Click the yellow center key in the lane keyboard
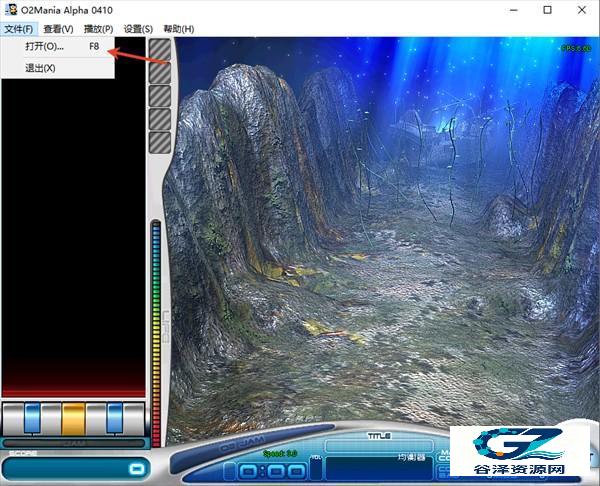Image resolution: width=600 pixels, height=486 pixels. point(73,419)
